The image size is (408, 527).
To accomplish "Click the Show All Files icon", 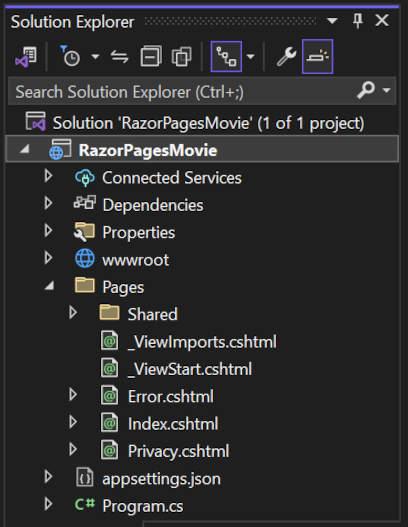I will pyautogui.click(x=181, y=56).
